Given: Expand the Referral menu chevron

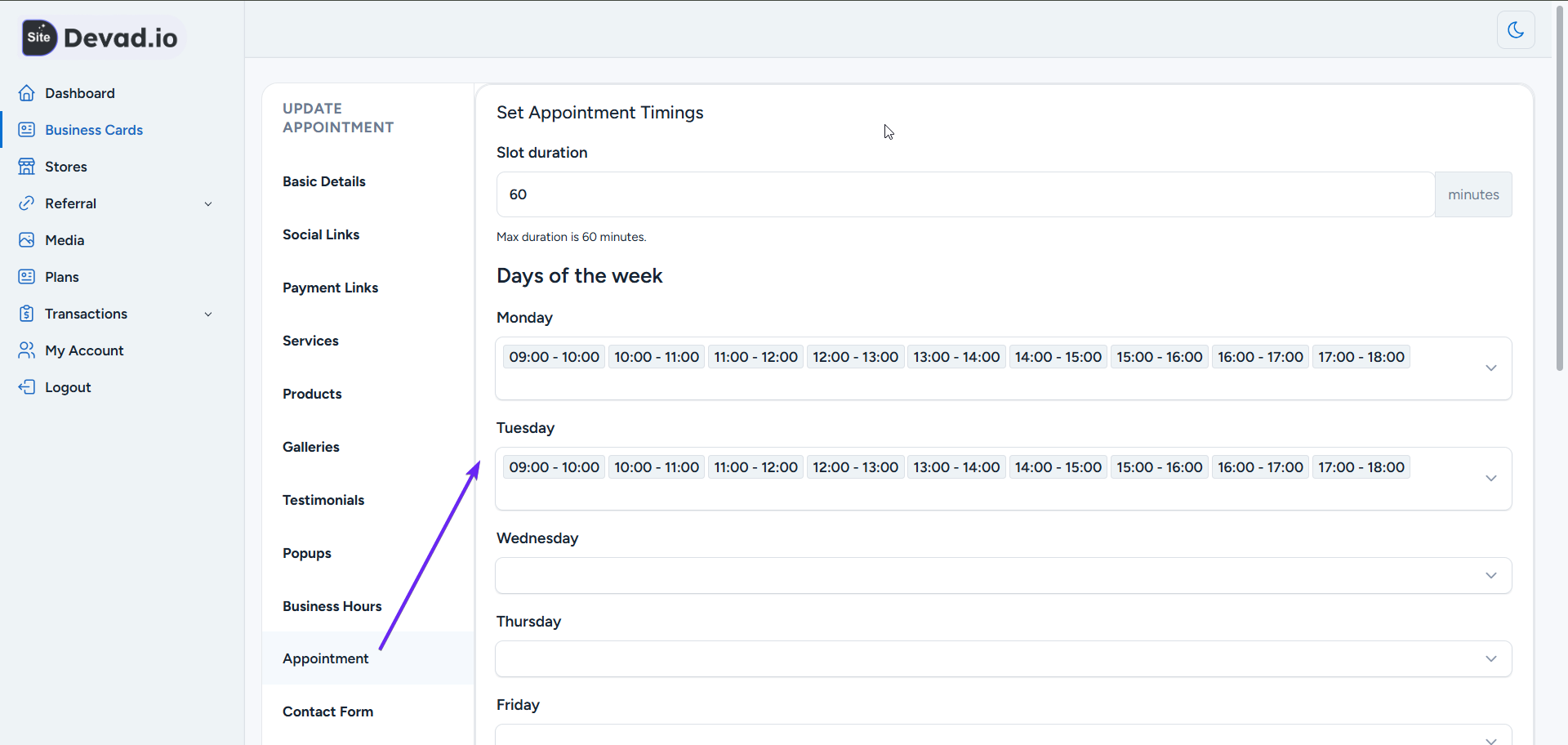Looking at the screenshot, I should coord(209,203).
